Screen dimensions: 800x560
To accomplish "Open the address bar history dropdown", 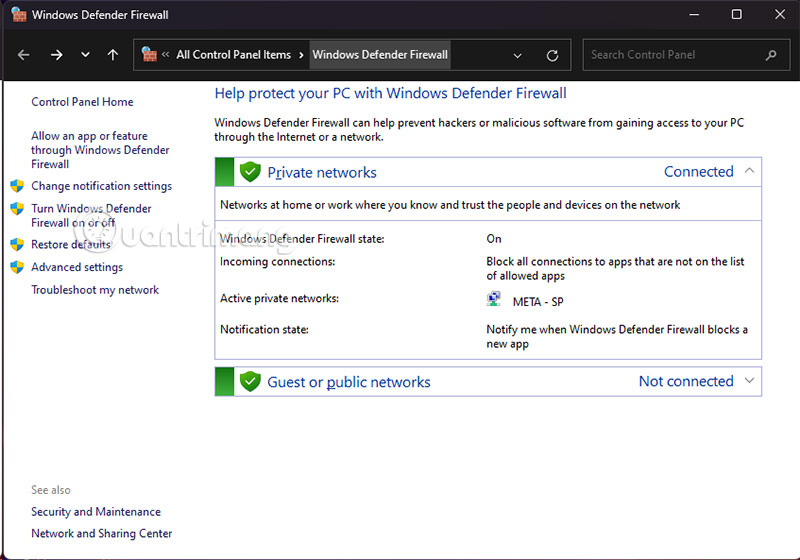I will coord(517,55).
